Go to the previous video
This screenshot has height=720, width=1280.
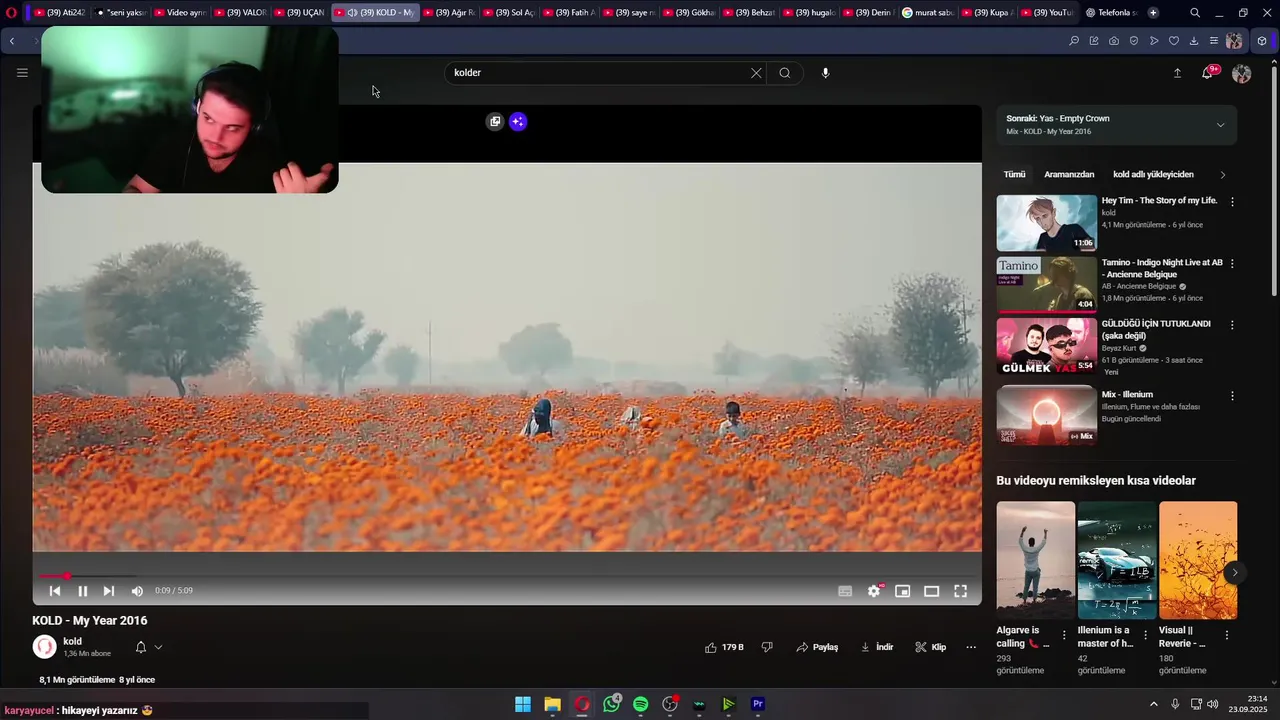click(55, 591)
